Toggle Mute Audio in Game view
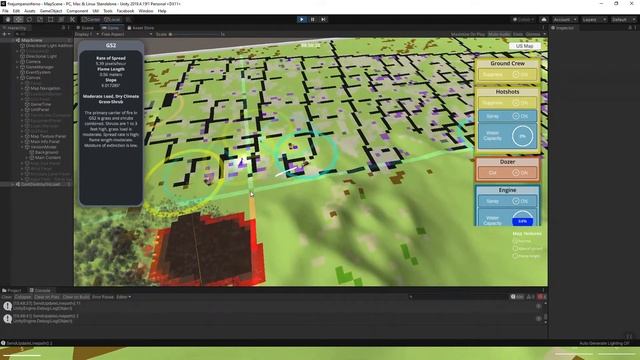Screen dimensions: 640x360 tap(499, 34)
